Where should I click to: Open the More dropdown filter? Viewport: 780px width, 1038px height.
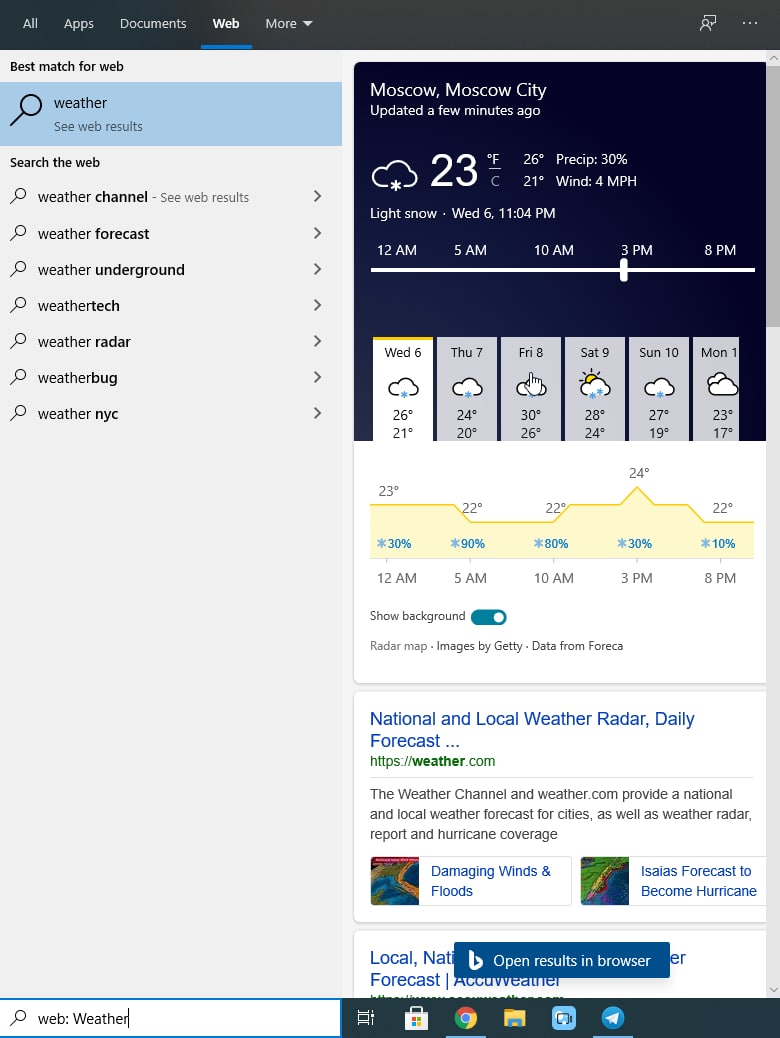289,24
